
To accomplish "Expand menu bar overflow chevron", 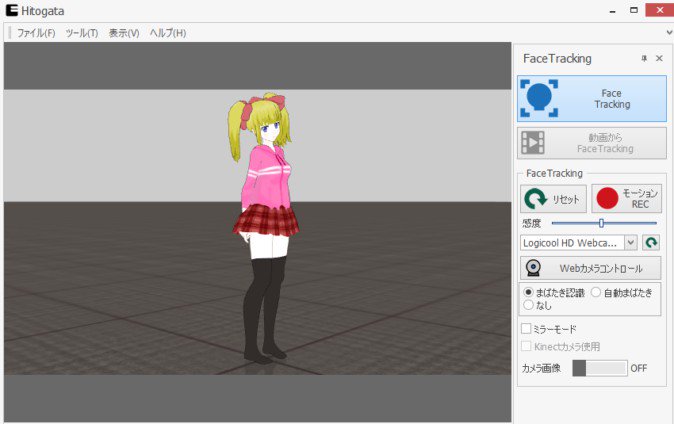I will (x=669, y=32).
